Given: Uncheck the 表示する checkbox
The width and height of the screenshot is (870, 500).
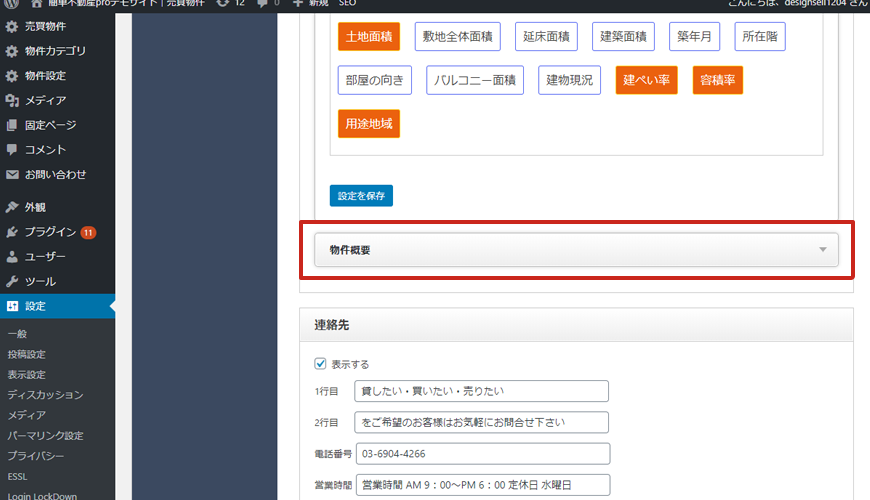Looking at the screenshot, I should pyautogui.click(x=320, y=364).
